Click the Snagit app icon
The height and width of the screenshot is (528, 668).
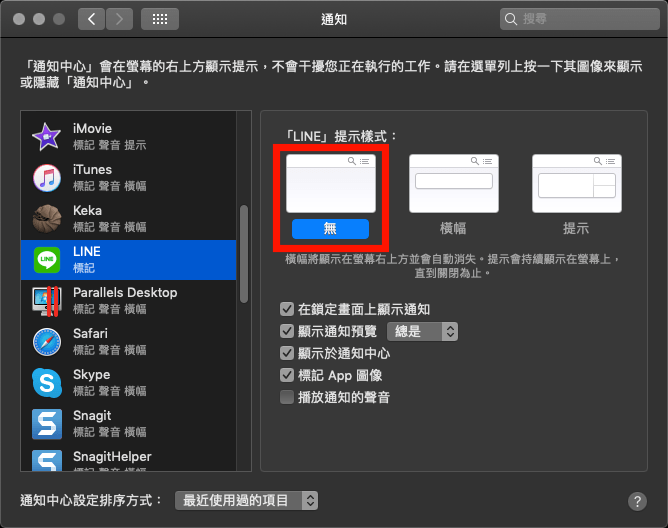click(x=47, y=424)
